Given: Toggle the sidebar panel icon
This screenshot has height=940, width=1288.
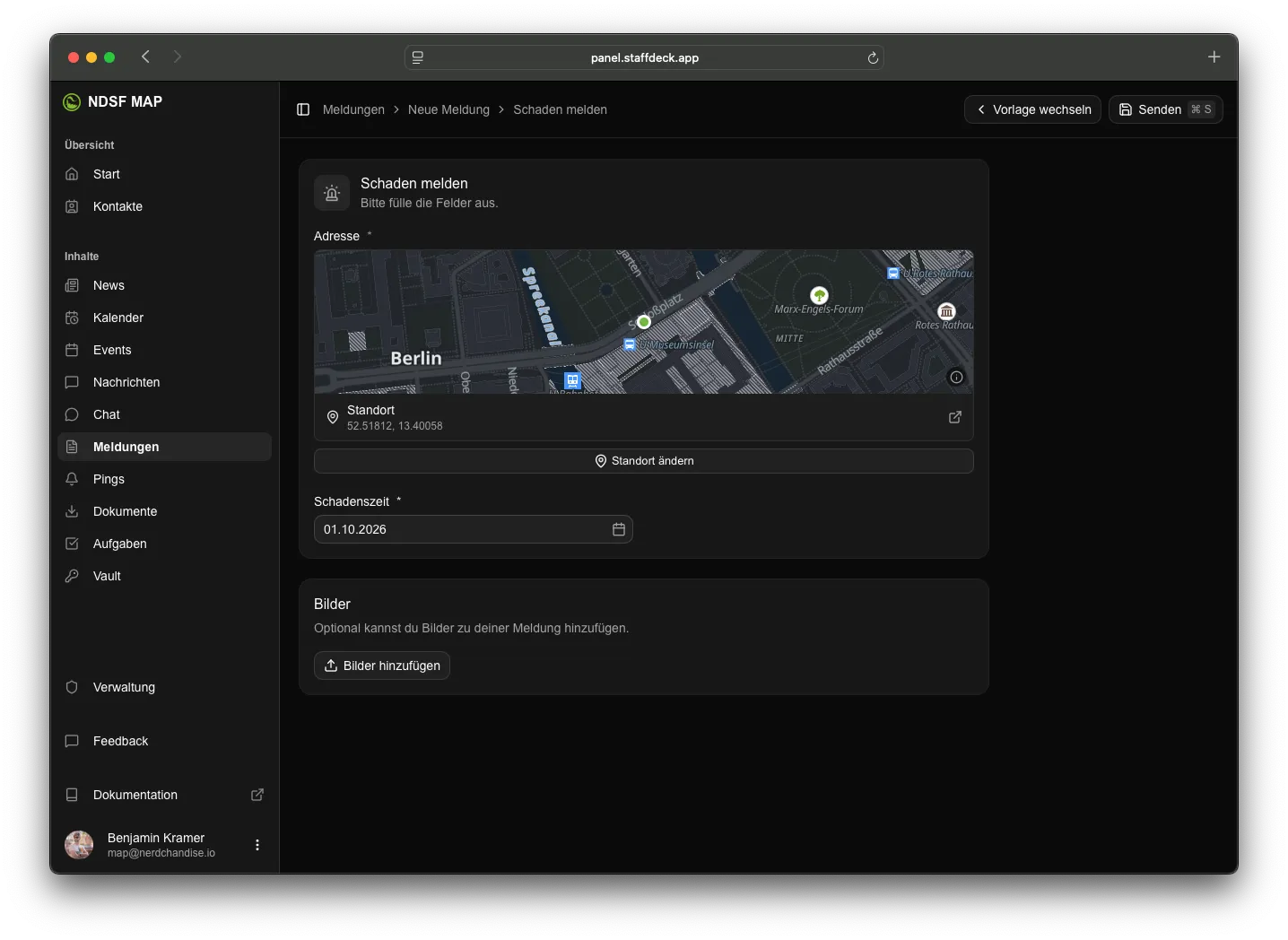Looking at the screenshot, I should coord(303,109).
